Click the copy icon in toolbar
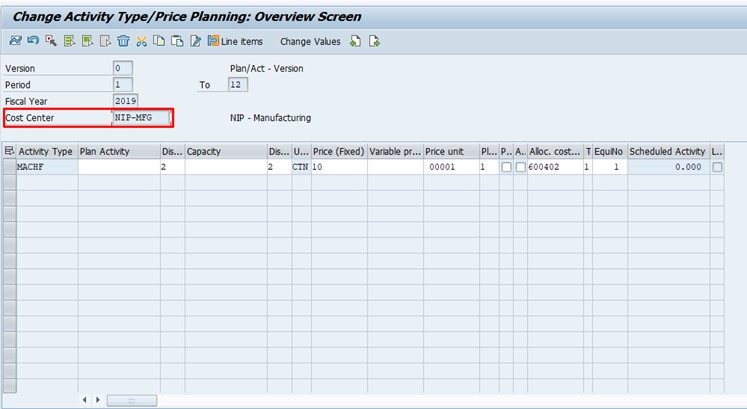747x409 pixels. point(159,41)
